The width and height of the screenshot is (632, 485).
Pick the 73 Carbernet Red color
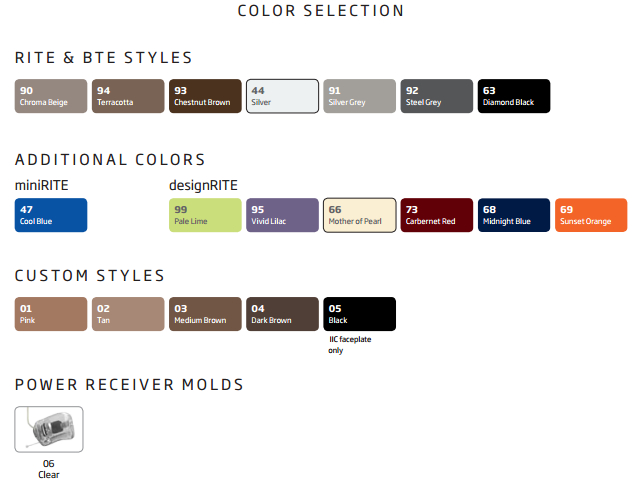coord(437,215)
